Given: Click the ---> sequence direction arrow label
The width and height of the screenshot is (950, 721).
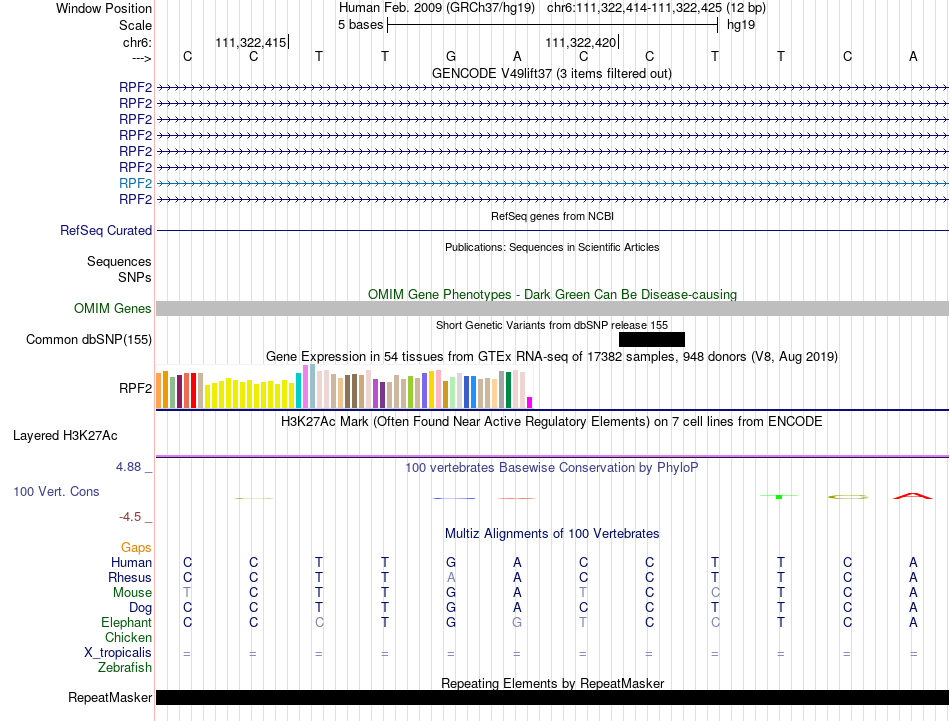Looking at the screenshot, I should click(141, 58).
